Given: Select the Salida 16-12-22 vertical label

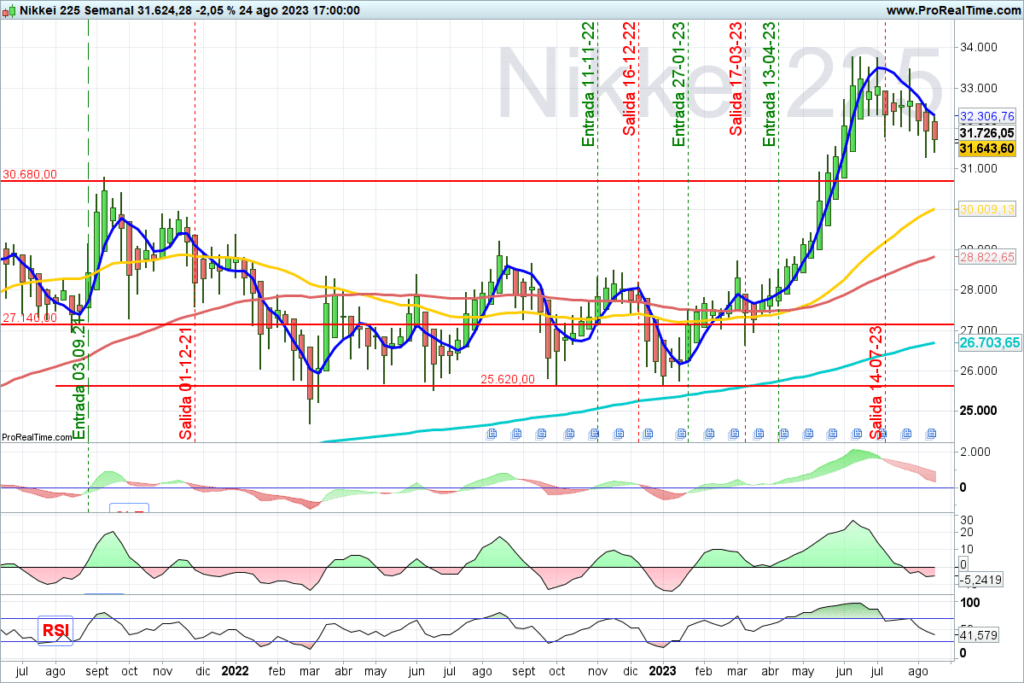Looking at the screenshot, I should click(x=630, y=78).
